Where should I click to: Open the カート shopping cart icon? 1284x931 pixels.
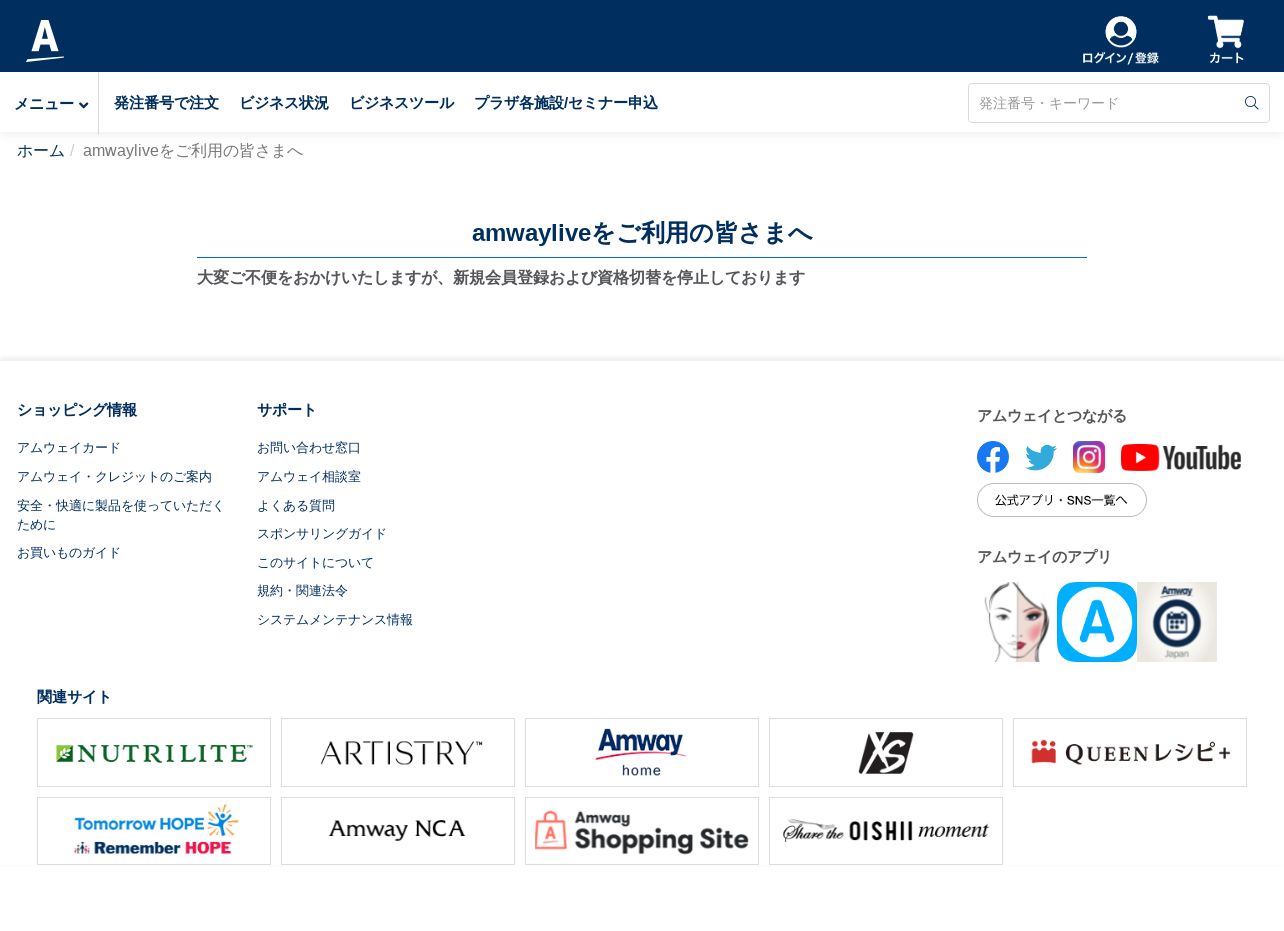[x=1226, y=41]
